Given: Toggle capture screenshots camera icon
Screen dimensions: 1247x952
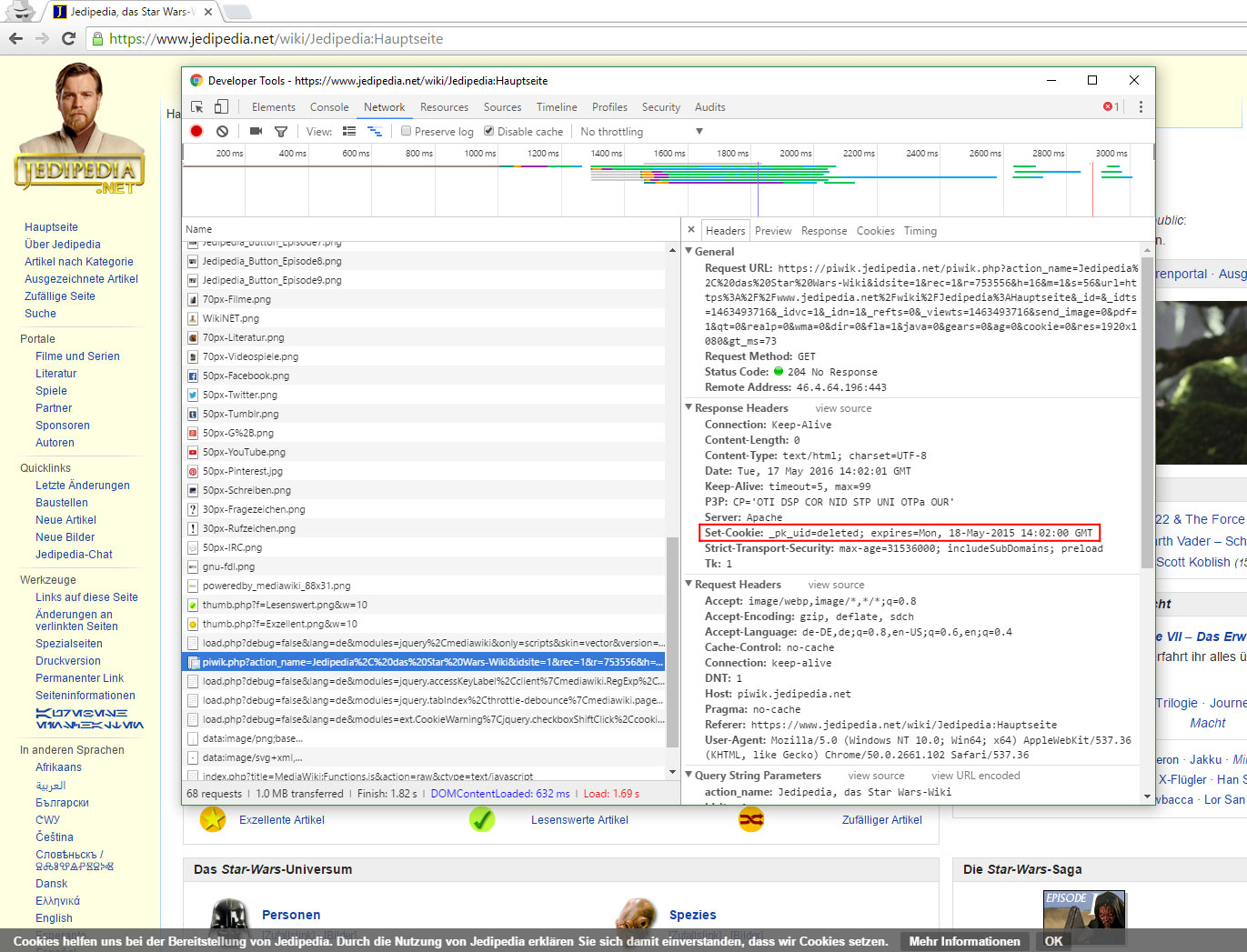Looking at the screenshot, I should (256, 131).
